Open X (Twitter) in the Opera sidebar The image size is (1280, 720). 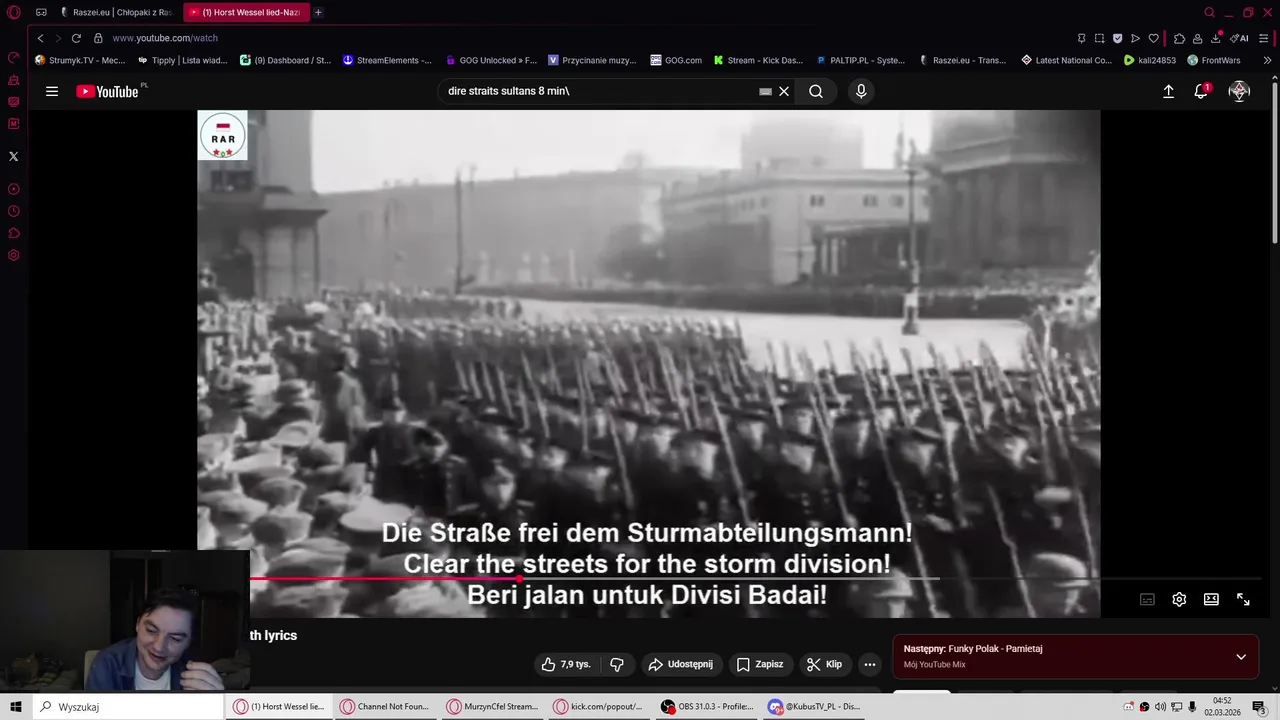[x=13, y=156]
